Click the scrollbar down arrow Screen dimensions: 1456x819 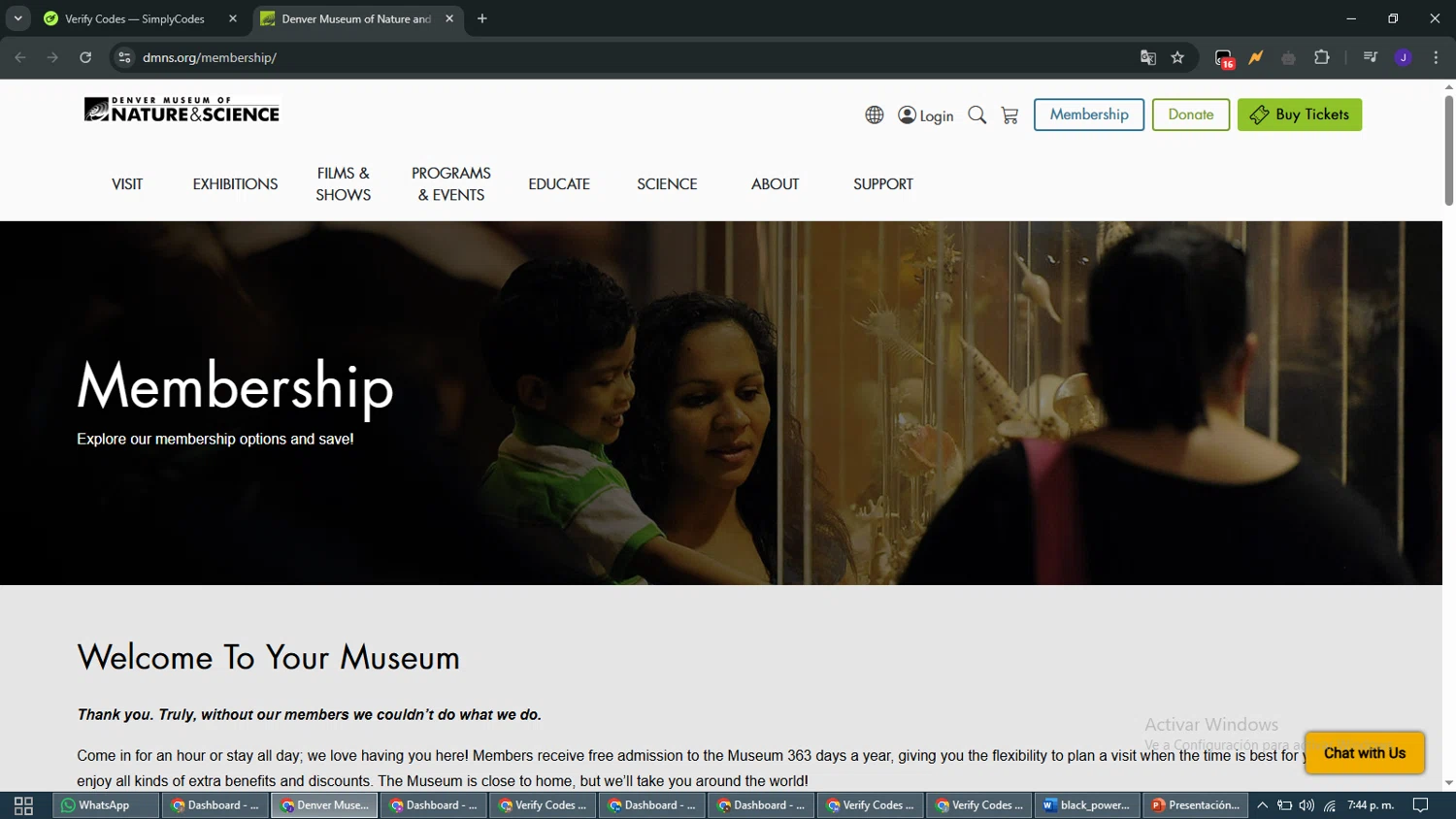point(1449,783)
